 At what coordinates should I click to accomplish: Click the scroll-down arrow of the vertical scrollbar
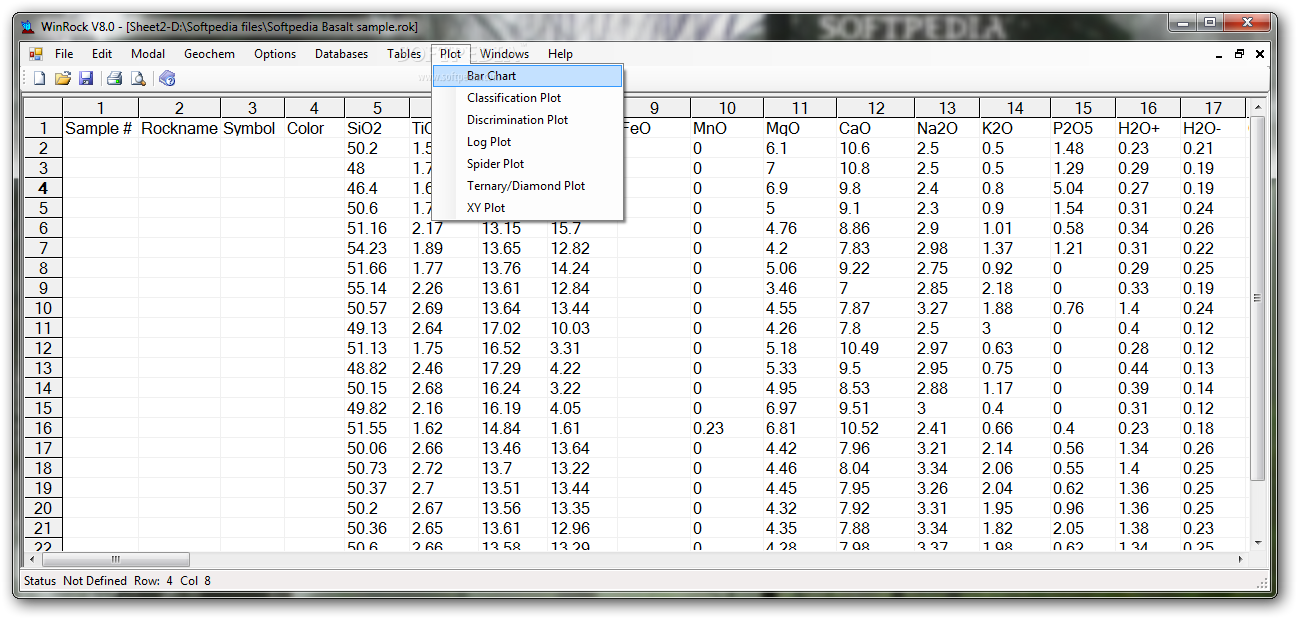(x=1257, y=543)
